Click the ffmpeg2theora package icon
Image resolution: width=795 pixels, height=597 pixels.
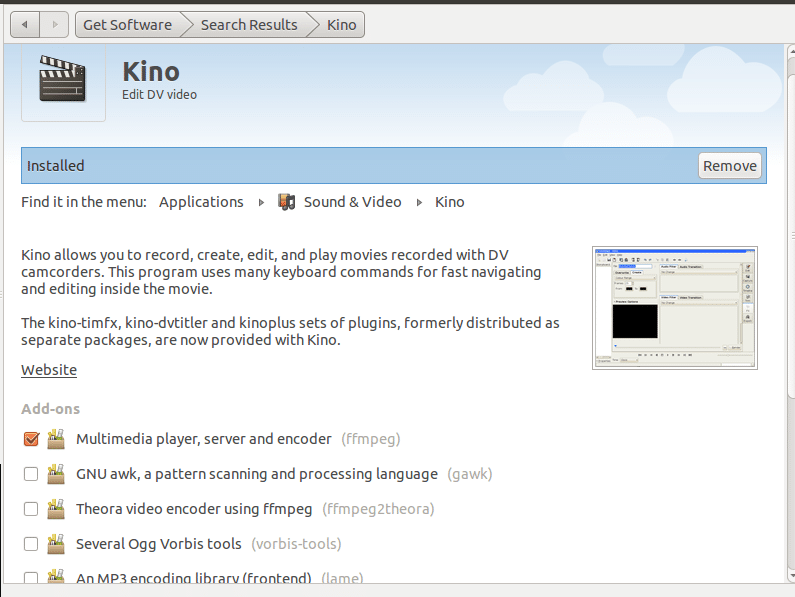(x=56, y=509)
